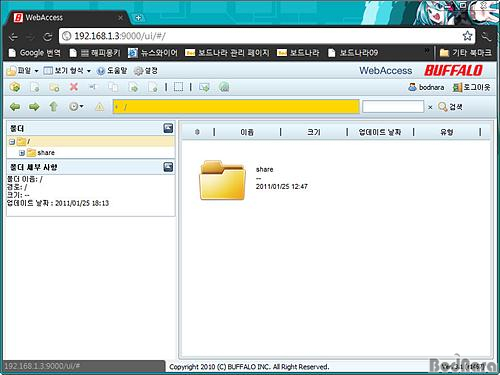This screenshot has width=500, height=375.
Task: Collapse the 폴더 panel
Action: pyautogui.click(x=168, y=128)
